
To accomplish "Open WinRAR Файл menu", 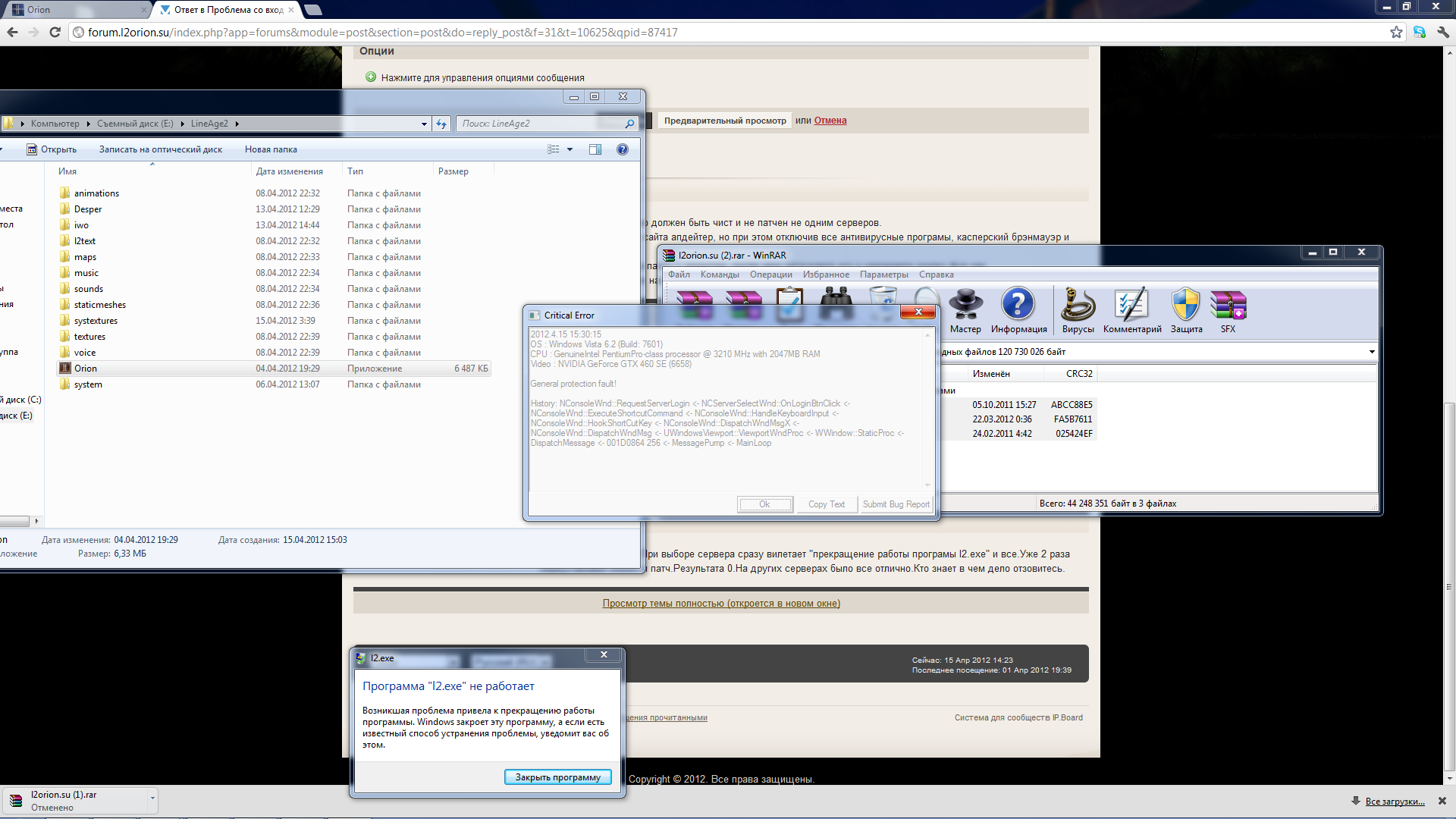I will [x=679, y=275].
